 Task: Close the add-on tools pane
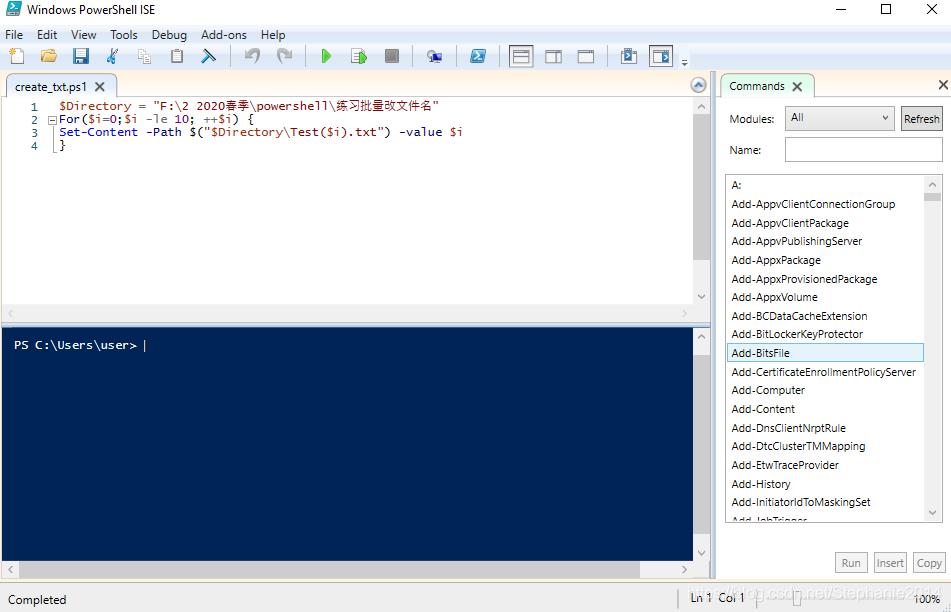(943, 85)
